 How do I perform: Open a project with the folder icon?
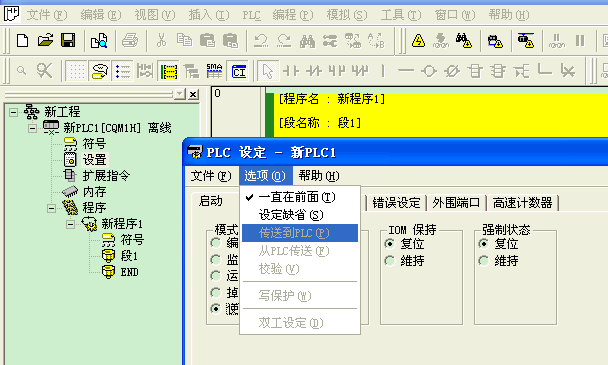[x=45, y=40]
